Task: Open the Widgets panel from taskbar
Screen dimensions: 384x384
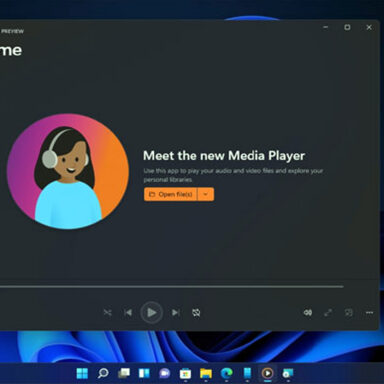Action: tap(144, 373)
